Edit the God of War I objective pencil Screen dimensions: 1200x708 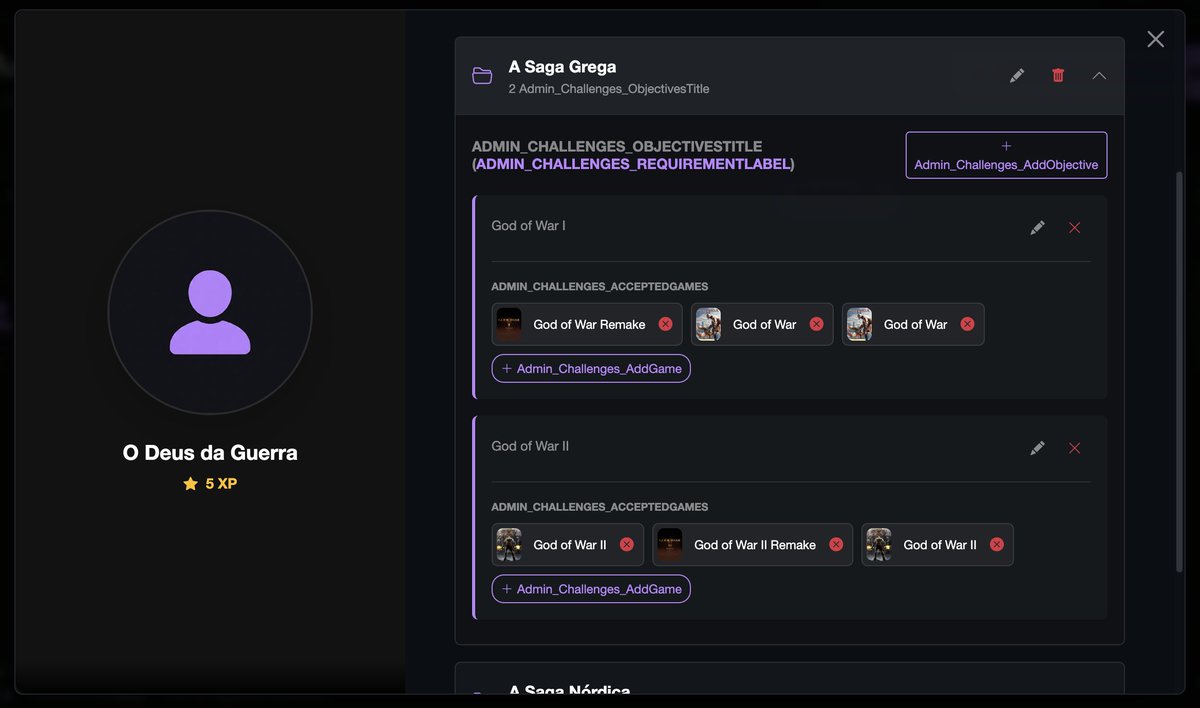[1037, 228]
